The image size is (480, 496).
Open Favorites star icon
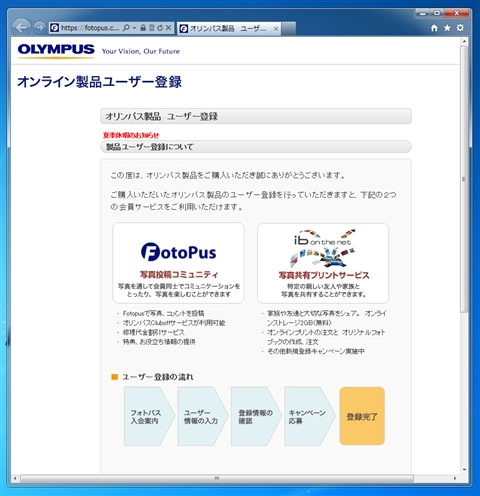pyautogui.click(x=447, y=28)
